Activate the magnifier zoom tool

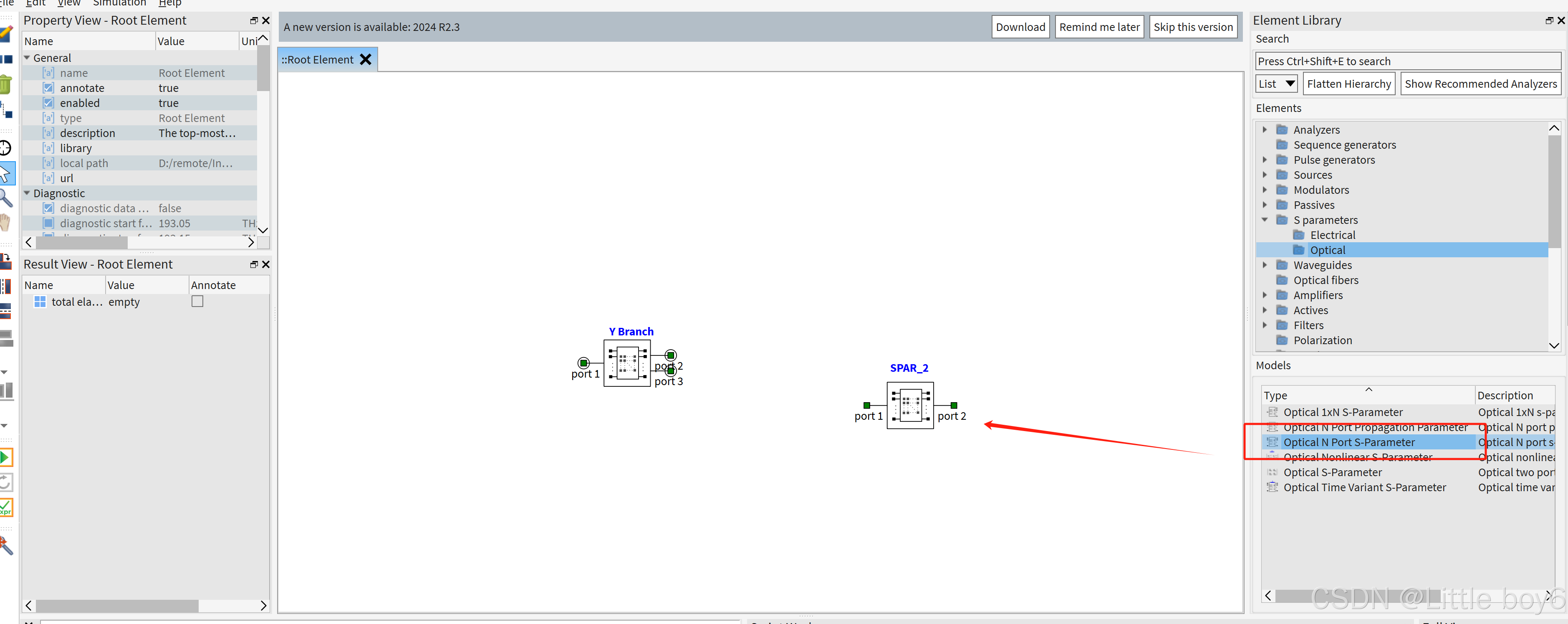click(x=5, y=198)
